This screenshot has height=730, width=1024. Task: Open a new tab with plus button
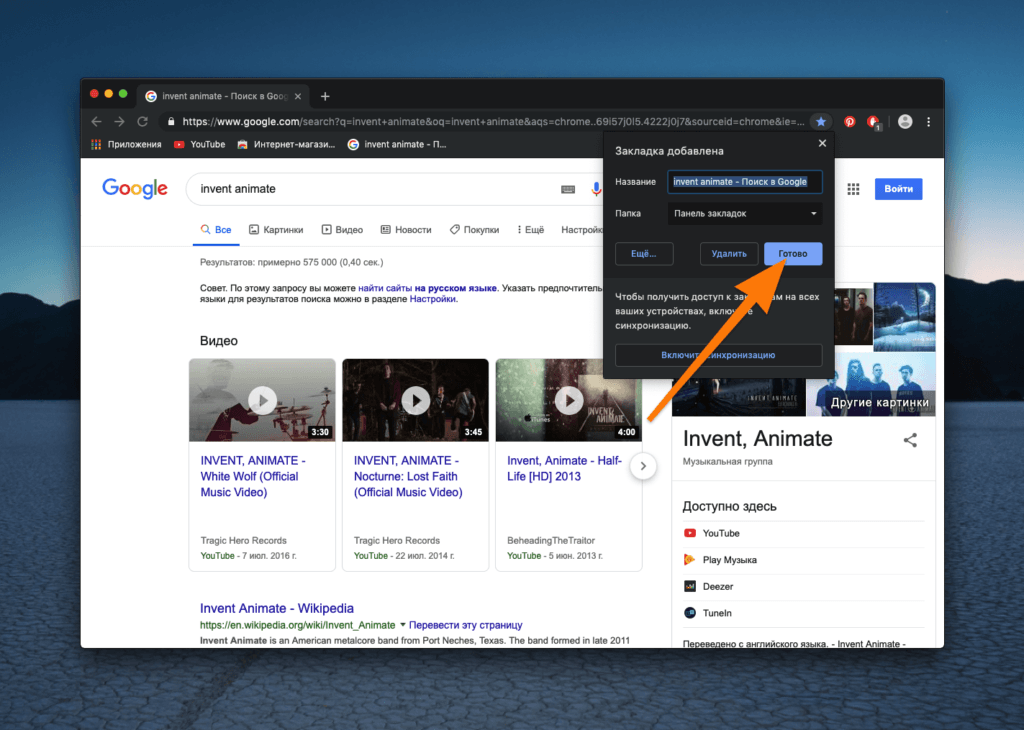(325, 97)
